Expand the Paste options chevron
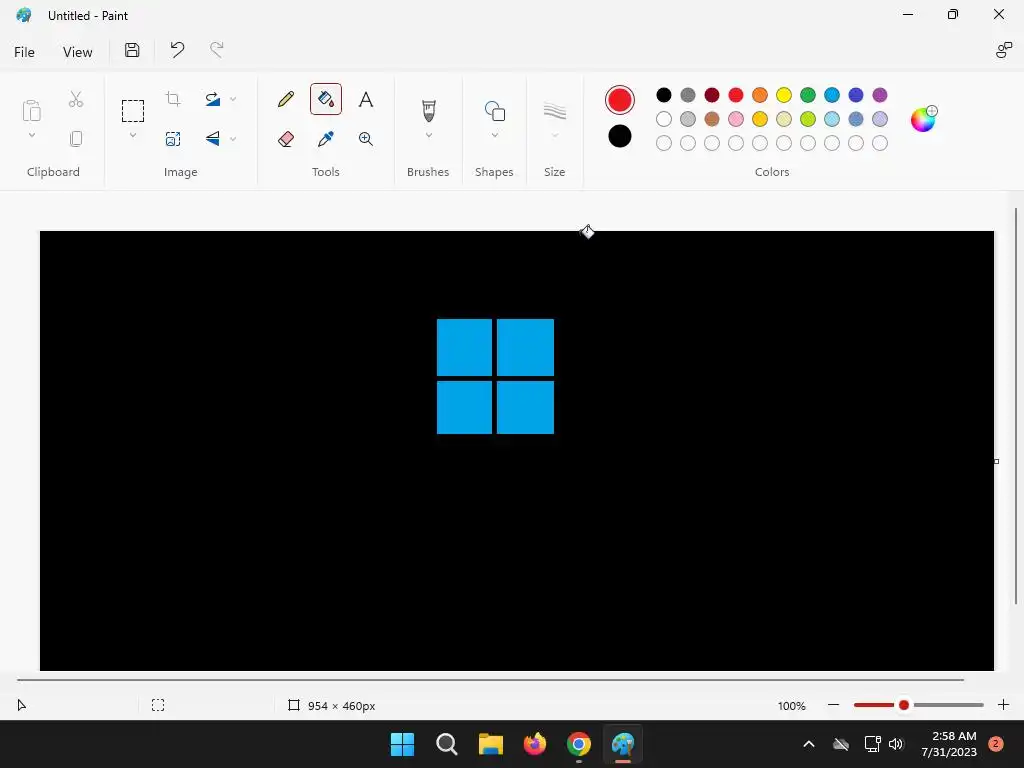This screenshot has width=1024, height=768. [31, 135]
